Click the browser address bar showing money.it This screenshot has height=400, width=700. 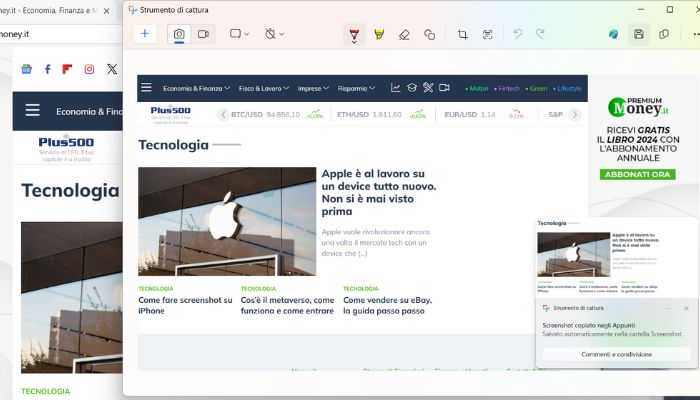coord(61,34)
